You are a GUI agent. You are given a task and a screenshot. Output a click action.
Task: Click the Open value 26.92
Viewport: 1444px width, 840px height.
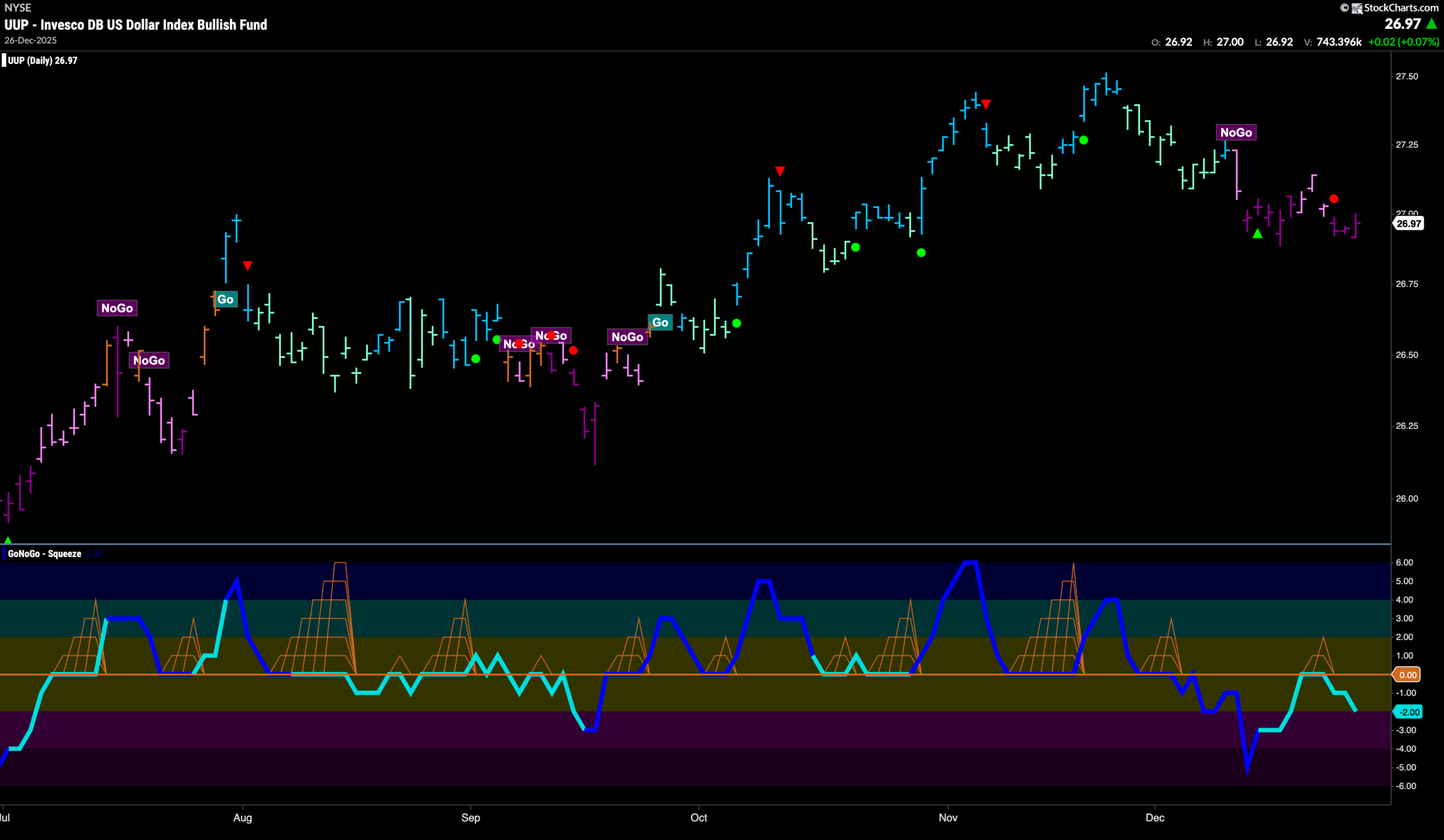[1179, 42]
